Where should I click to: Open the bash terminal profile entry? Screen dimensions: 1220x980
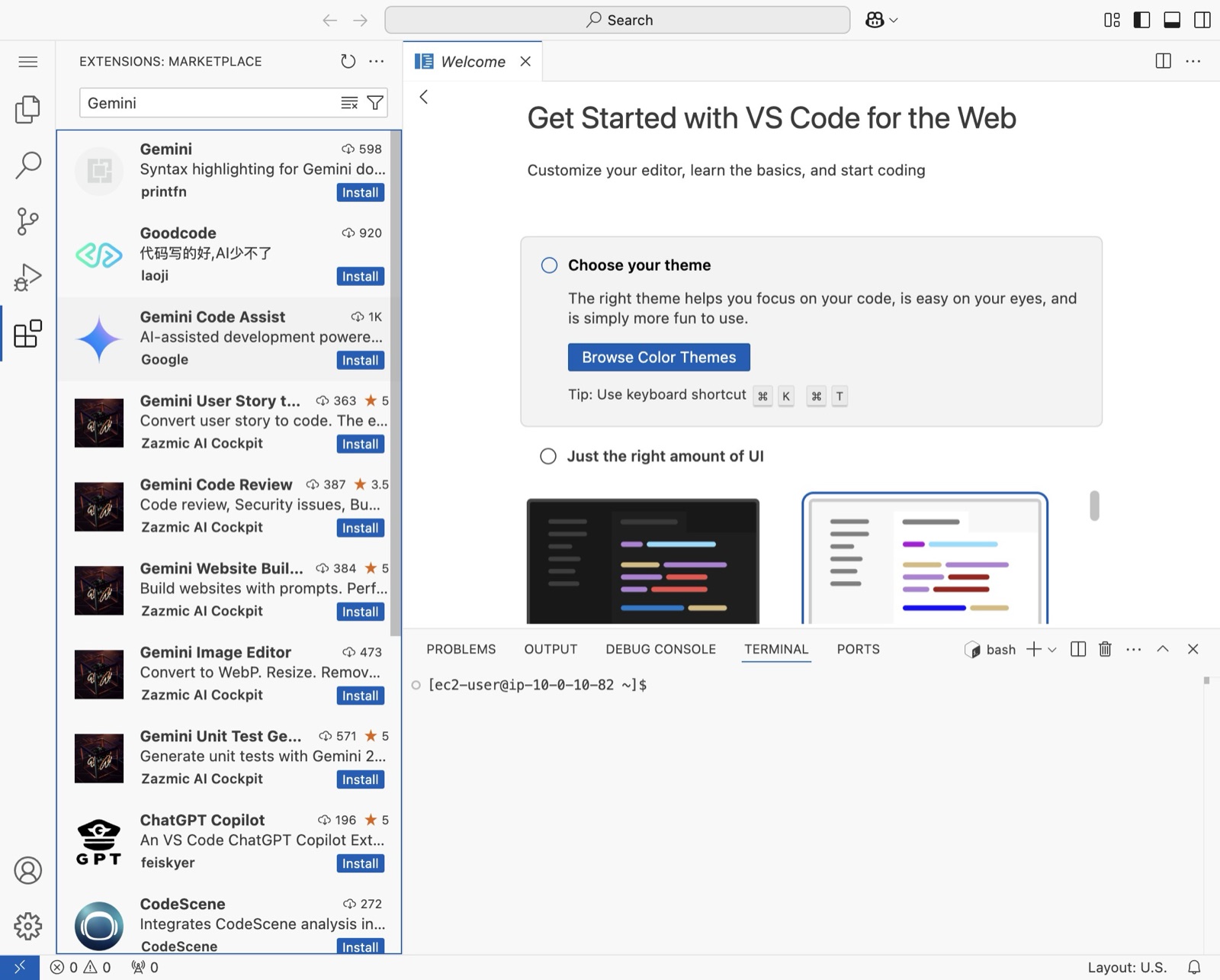click(990, 649)
